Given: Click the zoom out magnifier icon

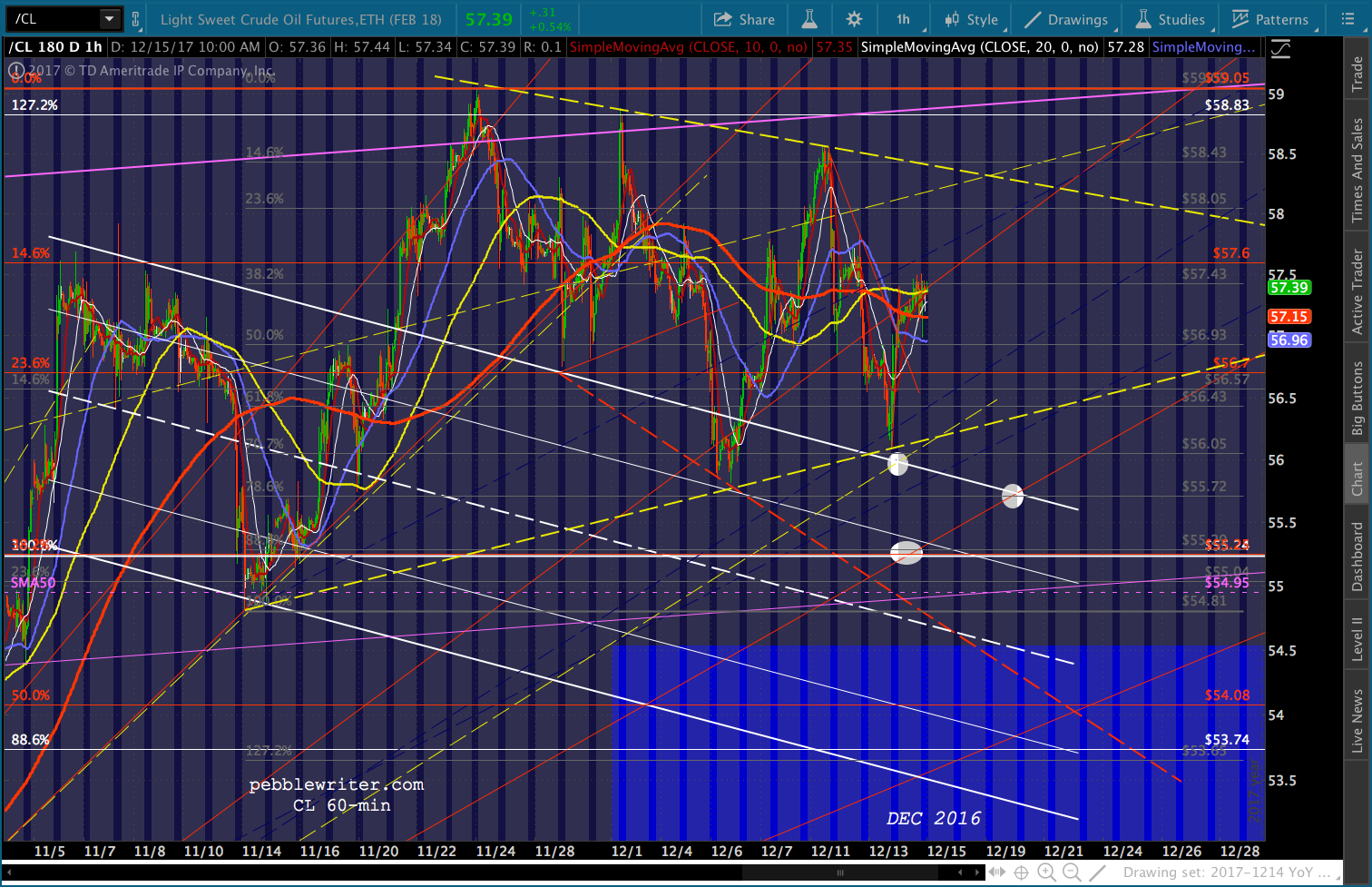Looking at the screenshot, I should (1072, 872).
